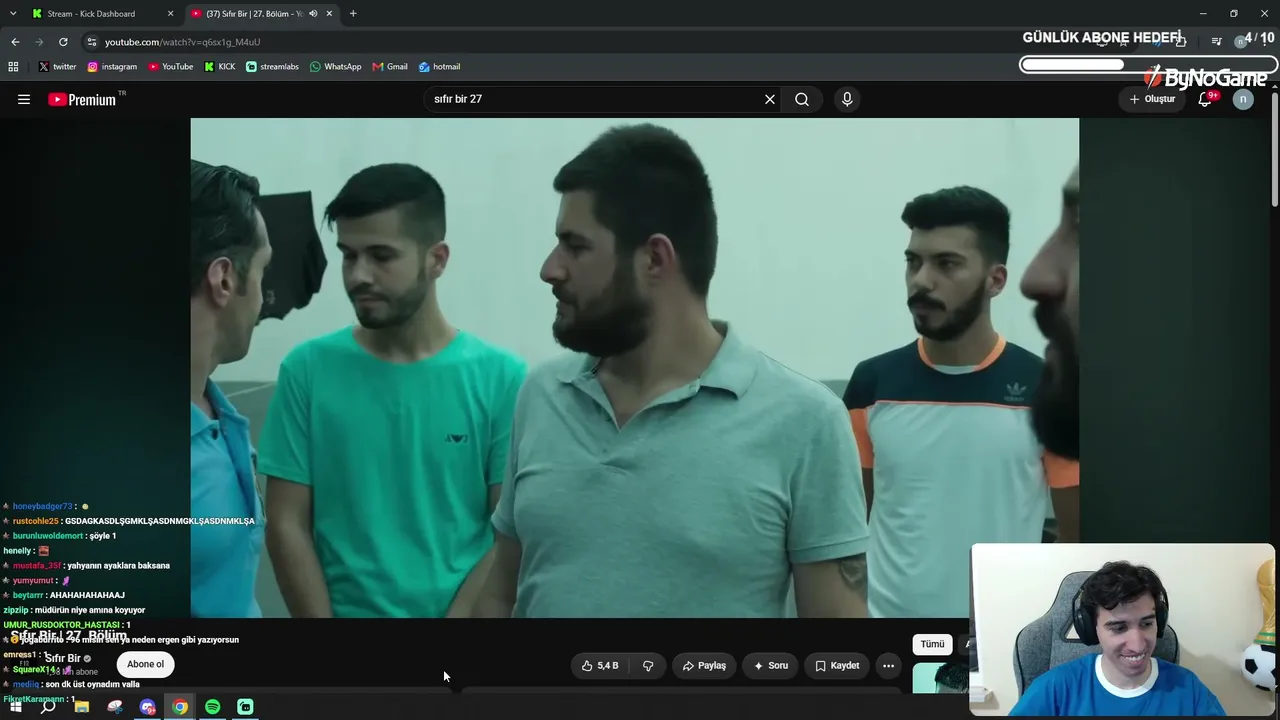This screenshot has height=720, width=1280.
Task: Open the YouTube account avatar menu
Action: [1243, 99]
